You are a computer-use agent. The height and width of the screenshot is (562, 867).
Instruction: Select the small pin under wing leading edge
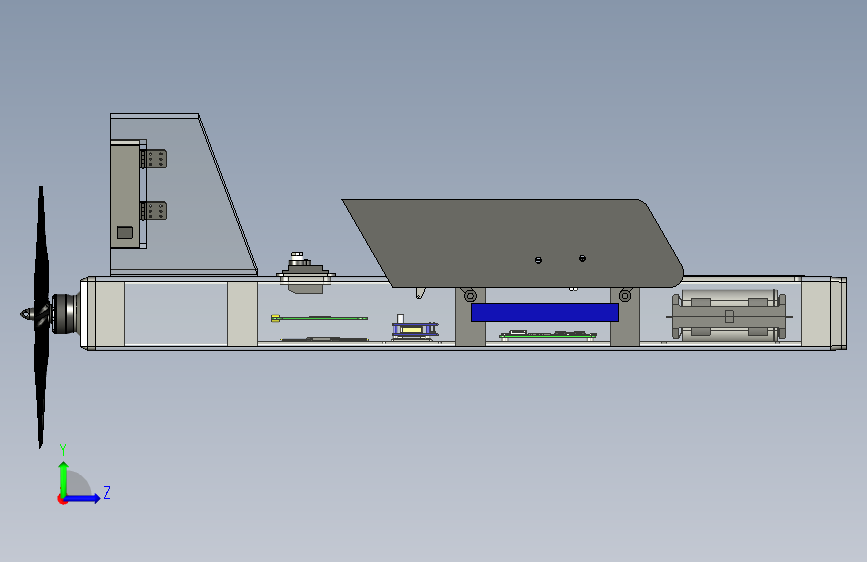point(420,293)
